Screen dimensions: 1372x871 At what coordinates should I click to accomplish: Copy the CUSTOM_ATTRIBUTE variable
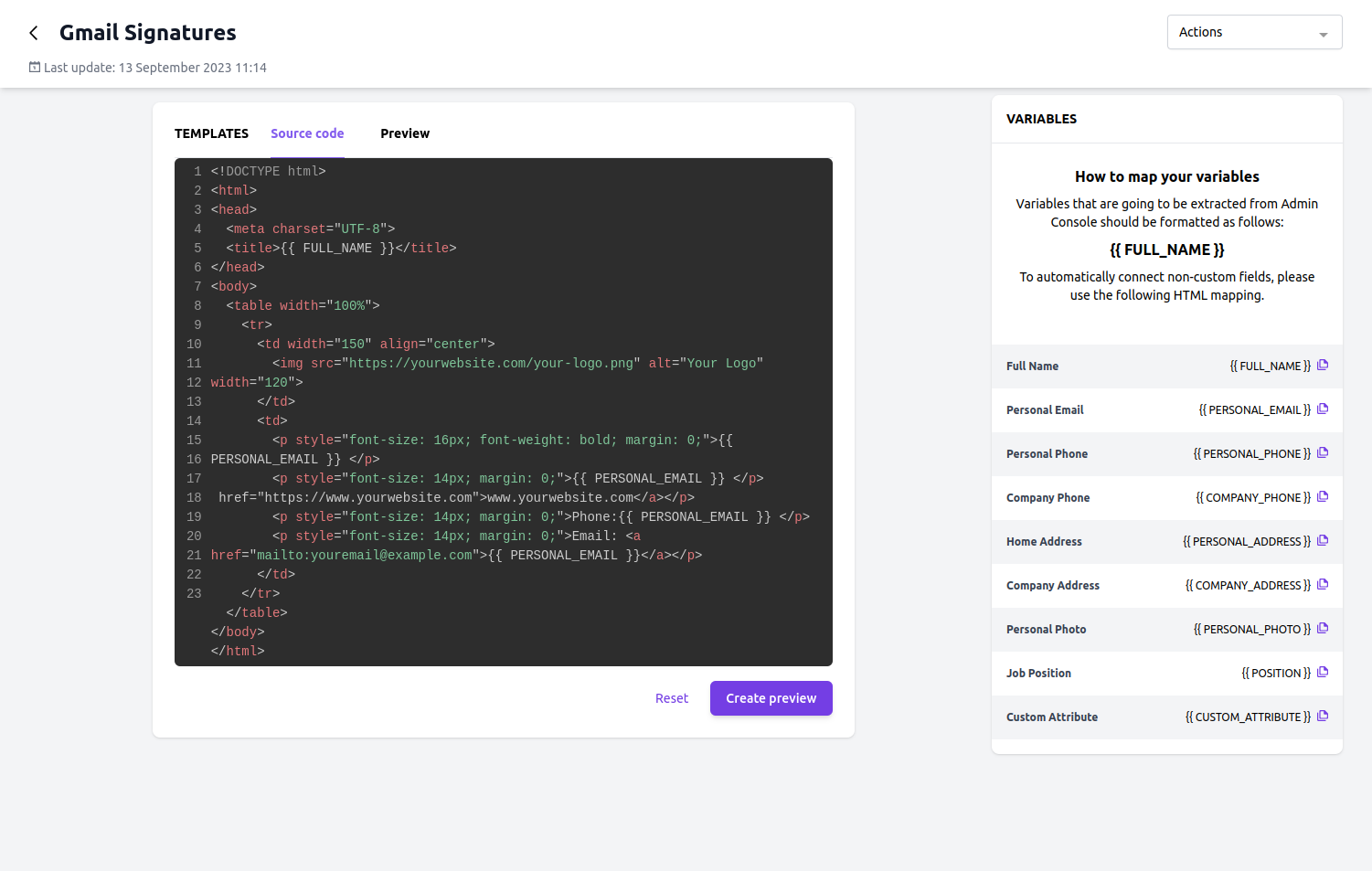pos(1323,717)
